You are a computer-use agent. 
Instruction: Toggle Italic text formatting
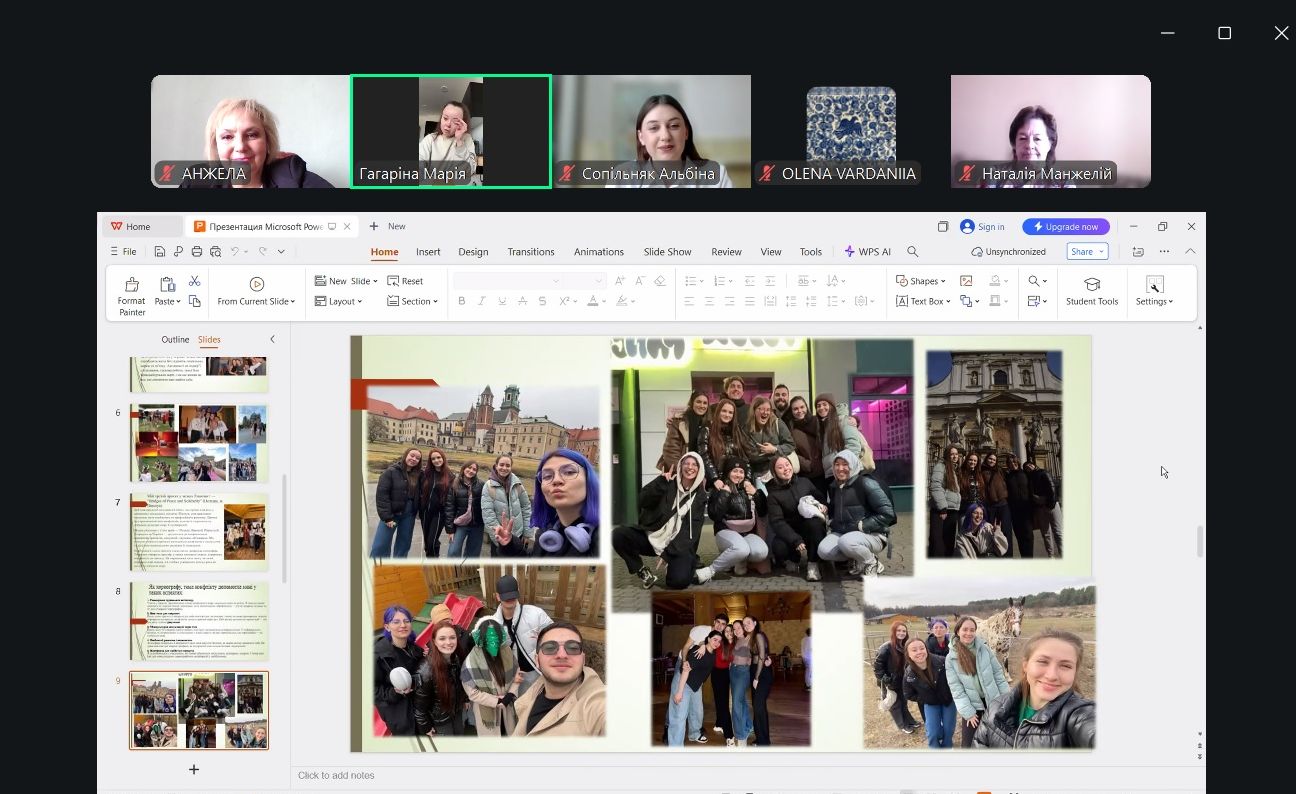coord(482,301)
